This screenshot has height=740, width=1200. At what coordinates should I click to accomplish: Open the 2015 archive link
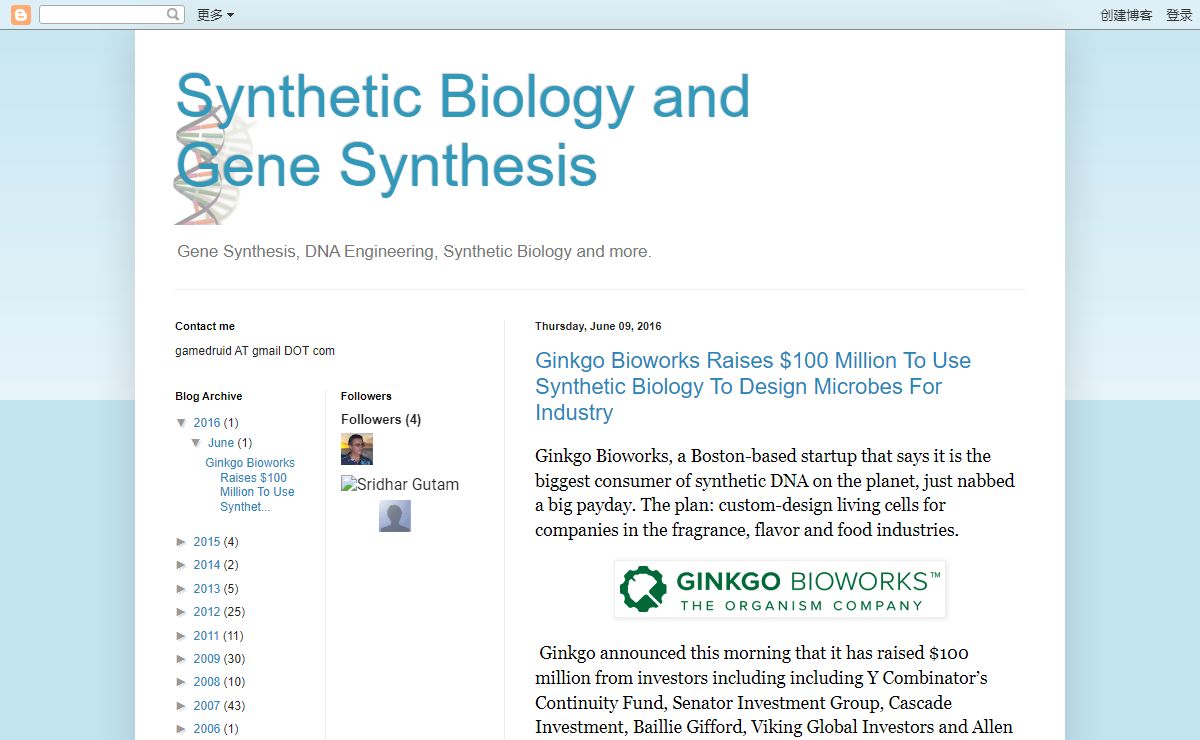click(207, 542)
